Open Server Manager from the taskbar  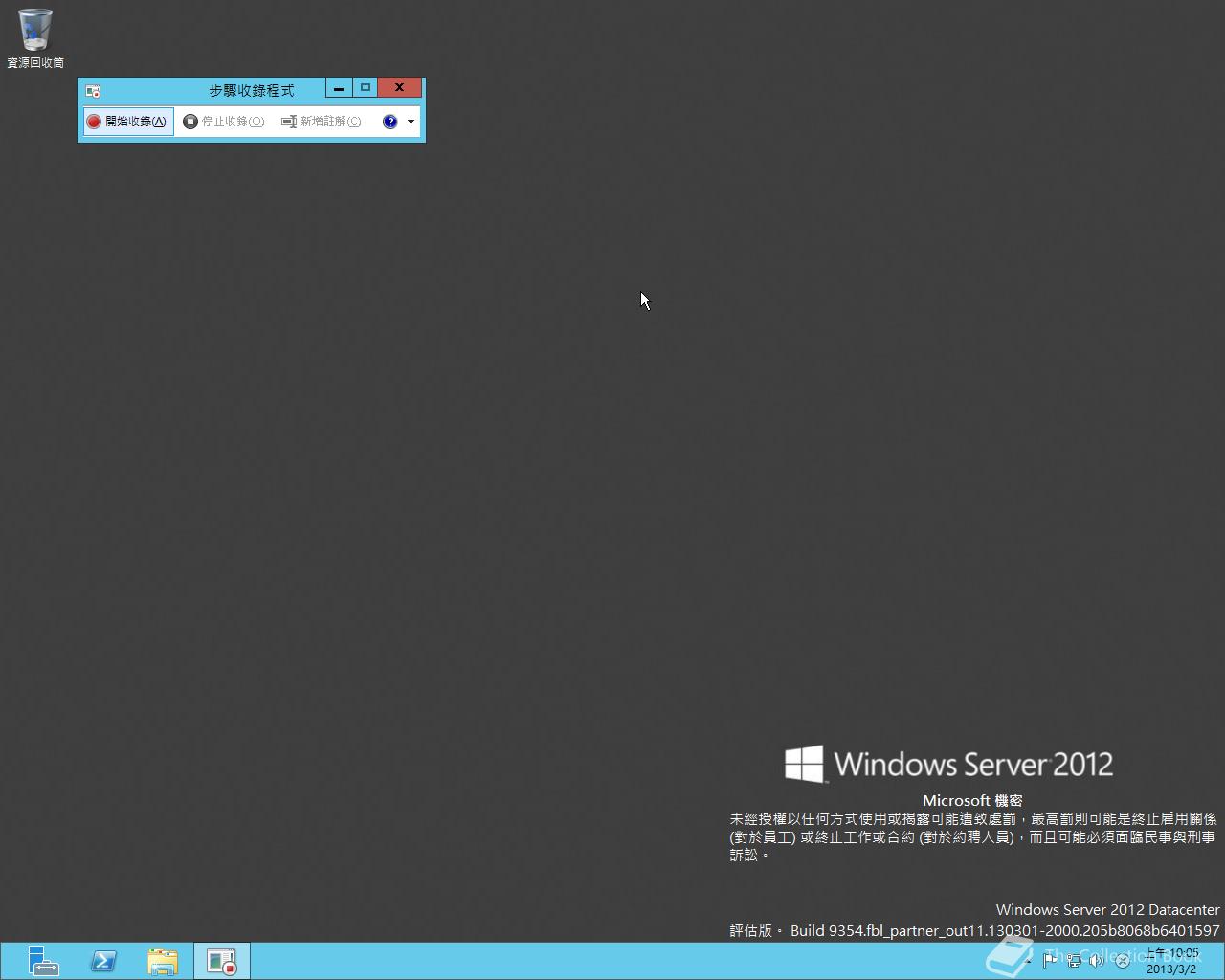tap(43, 961)
